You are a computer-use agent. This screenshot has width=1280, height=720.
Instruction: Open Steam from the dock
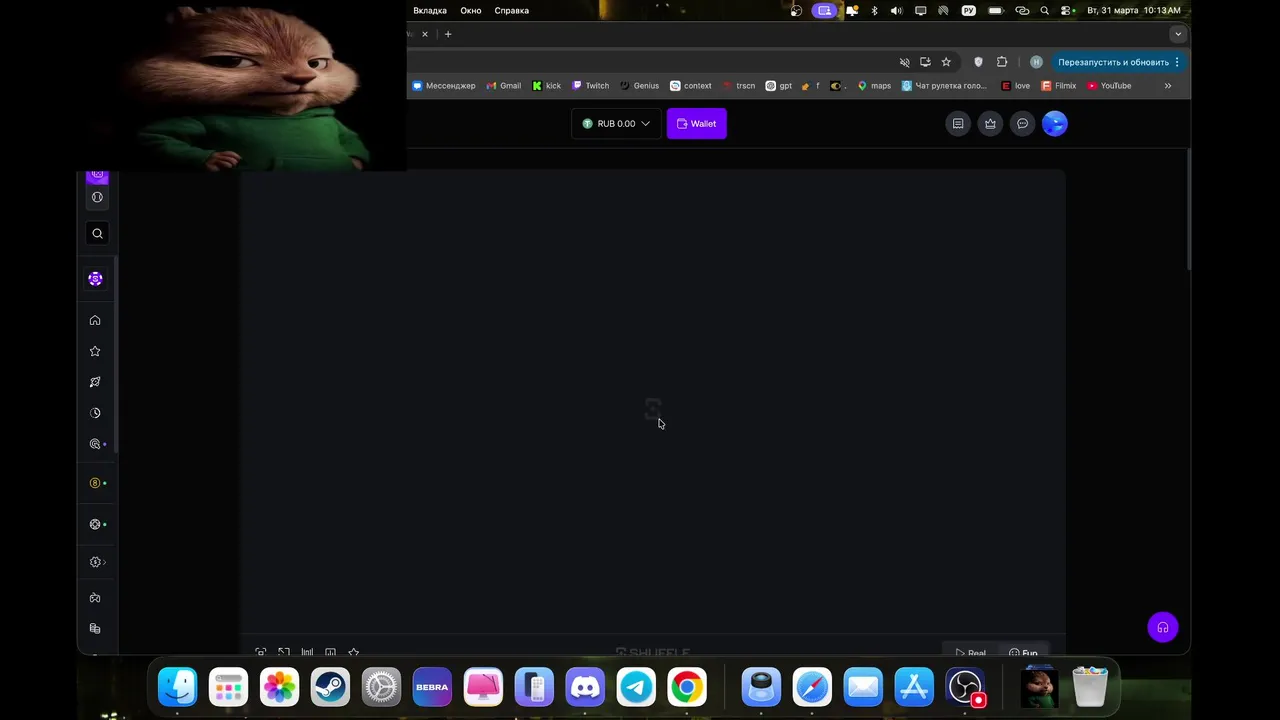[x=330, y=687]
